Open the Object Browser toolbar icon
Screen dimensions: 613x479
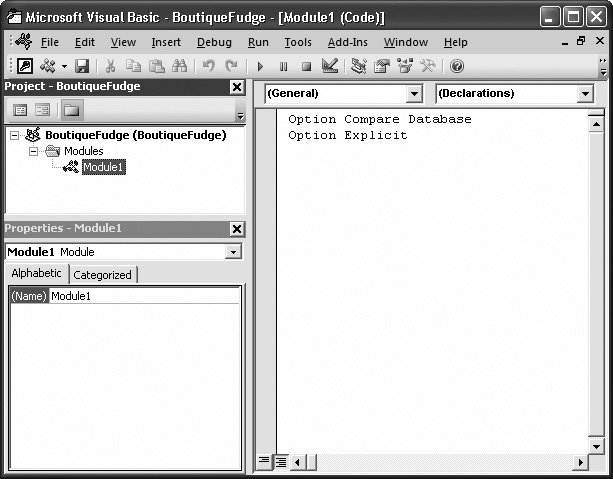click(405, 66)
